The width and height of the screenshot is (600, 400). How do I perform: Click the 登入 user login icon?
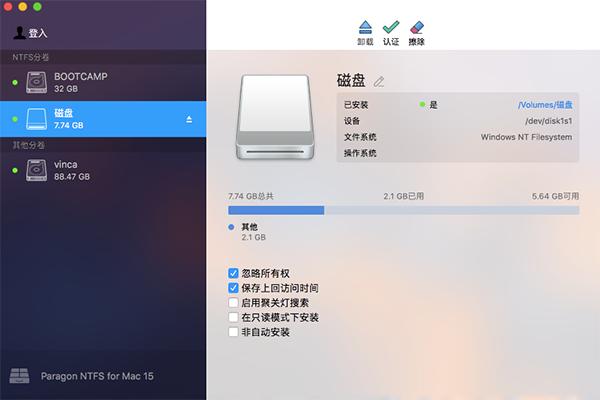pyautogui.click(x=19, y=32)
